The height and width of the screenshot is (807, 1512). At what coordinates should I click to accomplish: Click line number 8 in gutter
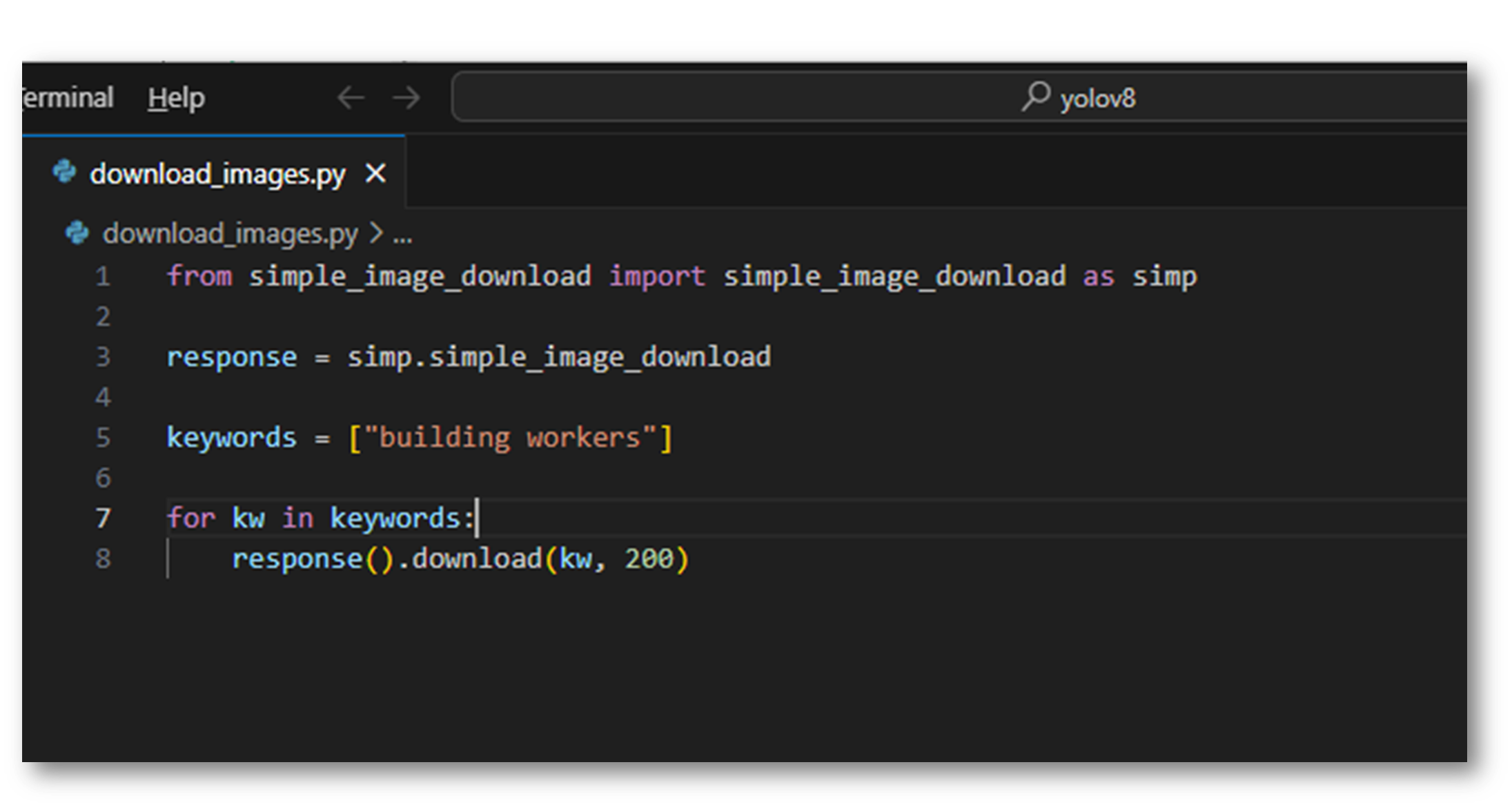pyautogui.click(x=103, y=558)
